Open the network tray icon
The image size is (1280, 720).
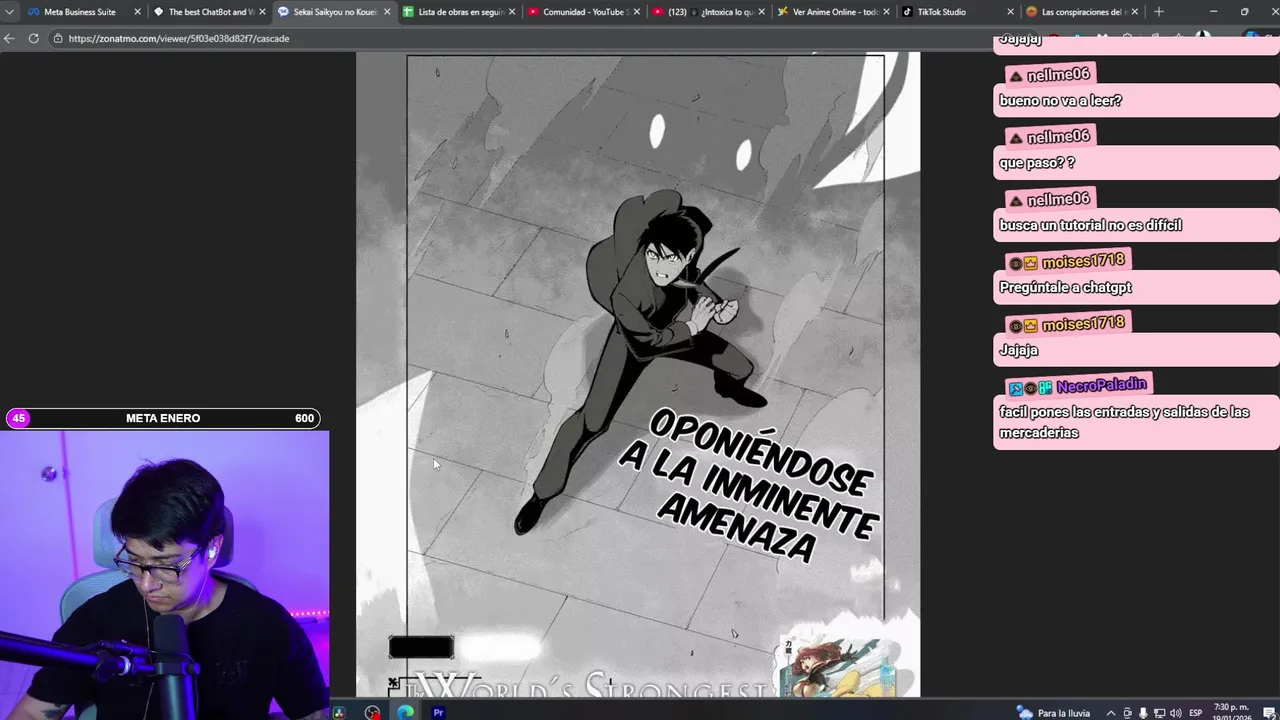click(1159, 713)
